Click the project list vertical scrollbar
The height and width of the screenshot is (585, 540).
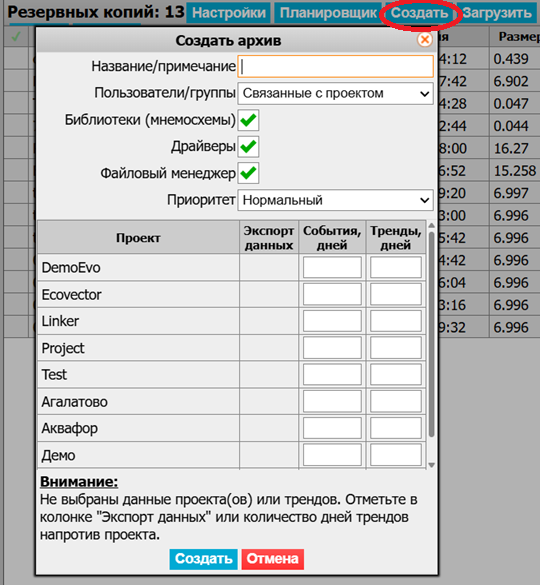tap(431, 334)
